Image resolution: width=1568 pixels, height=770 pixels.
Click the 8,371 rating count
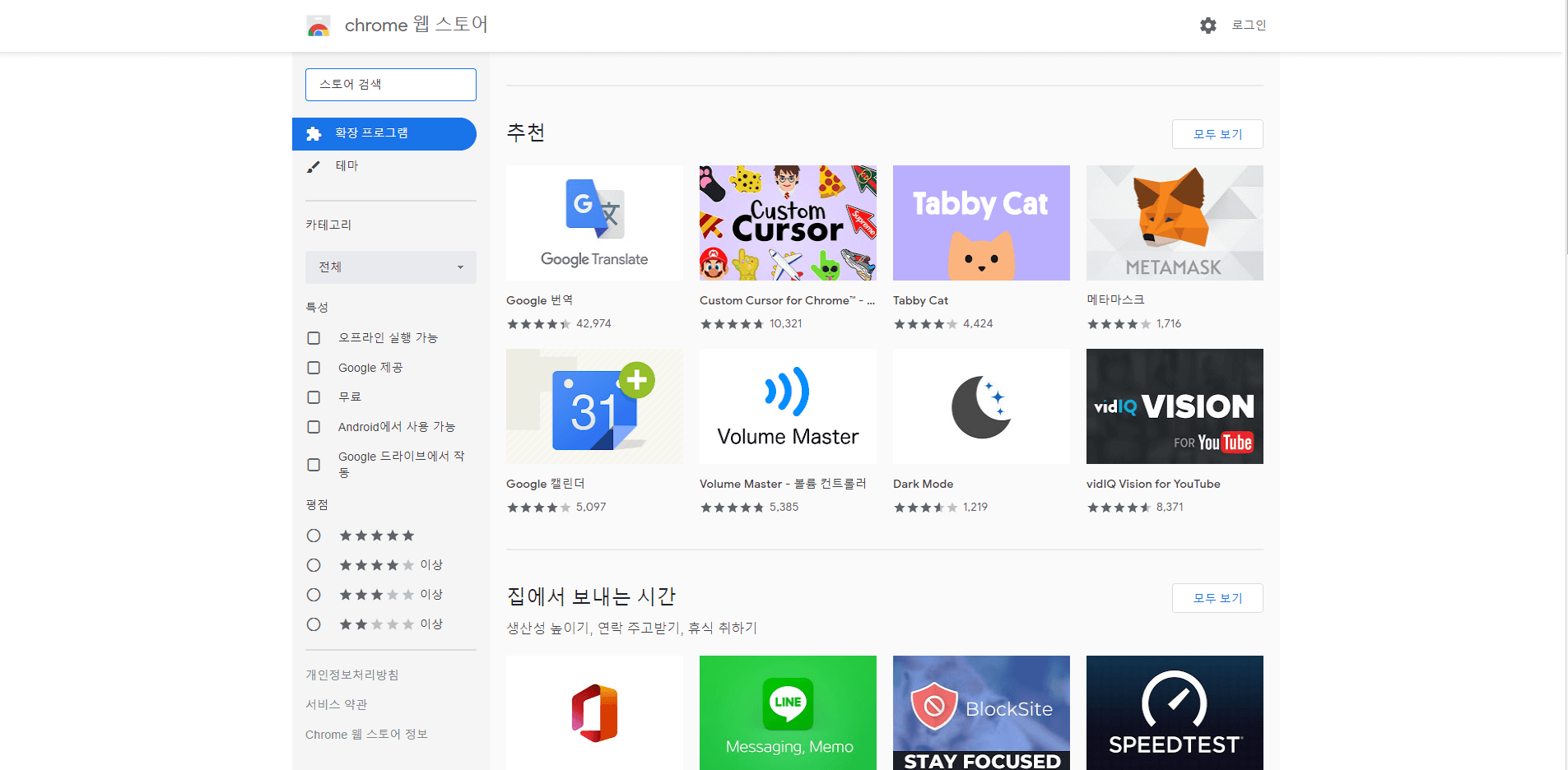click(1170, 508)
